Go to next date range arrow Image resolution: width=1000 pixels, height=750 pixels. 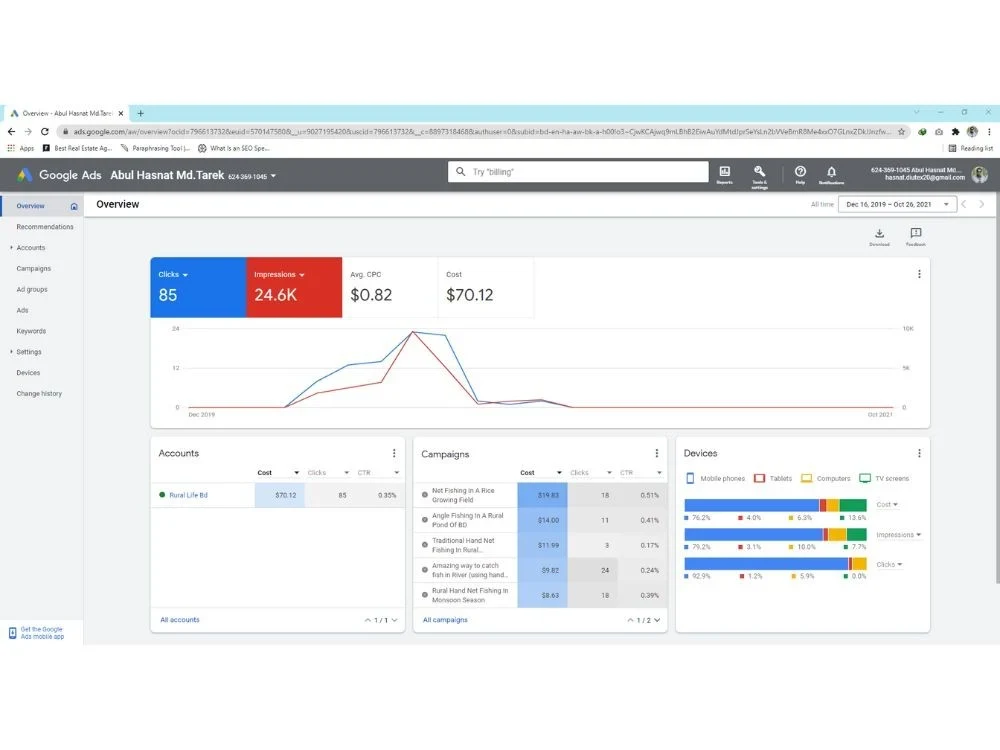982,204
